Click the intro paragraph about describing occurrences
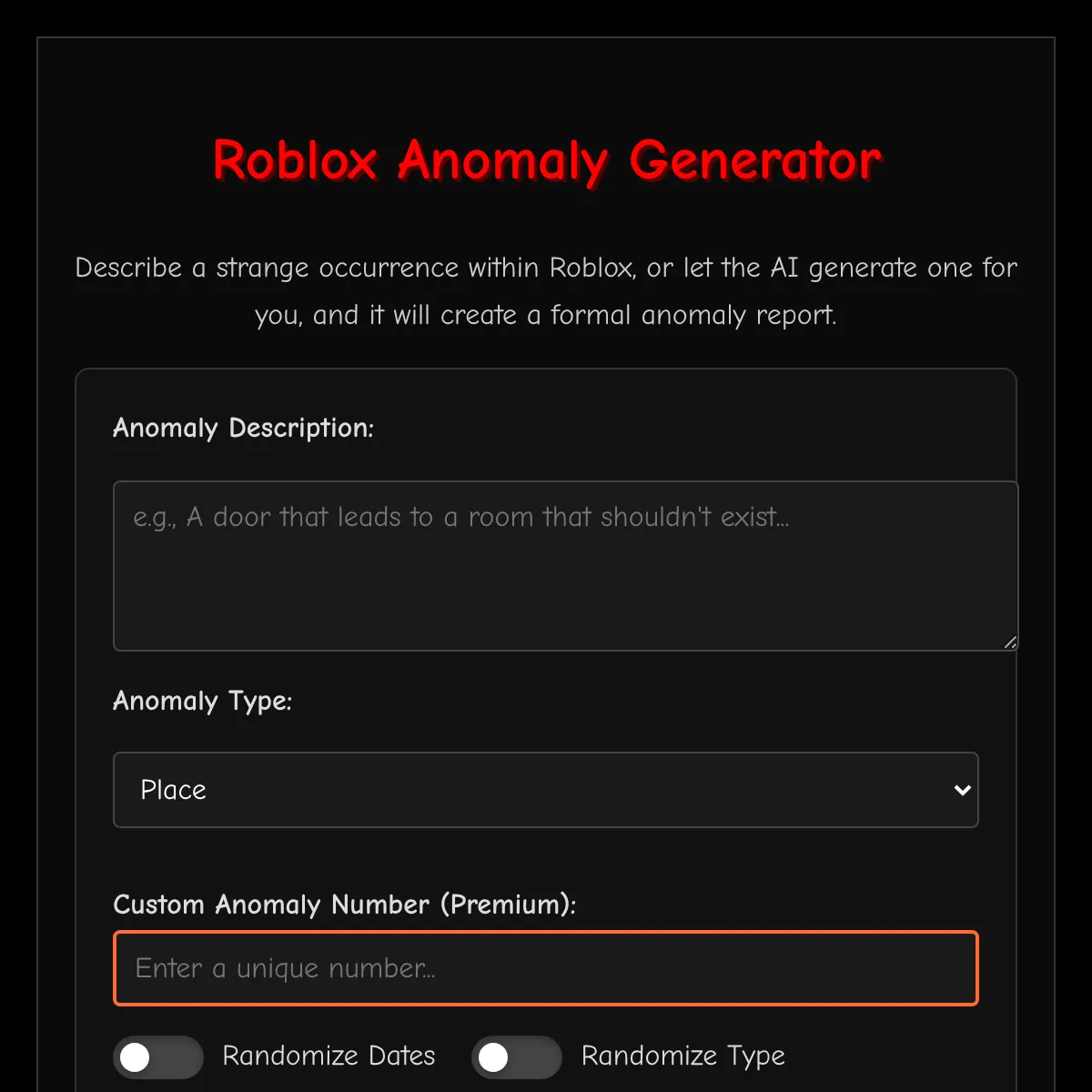 click(546, 291)
